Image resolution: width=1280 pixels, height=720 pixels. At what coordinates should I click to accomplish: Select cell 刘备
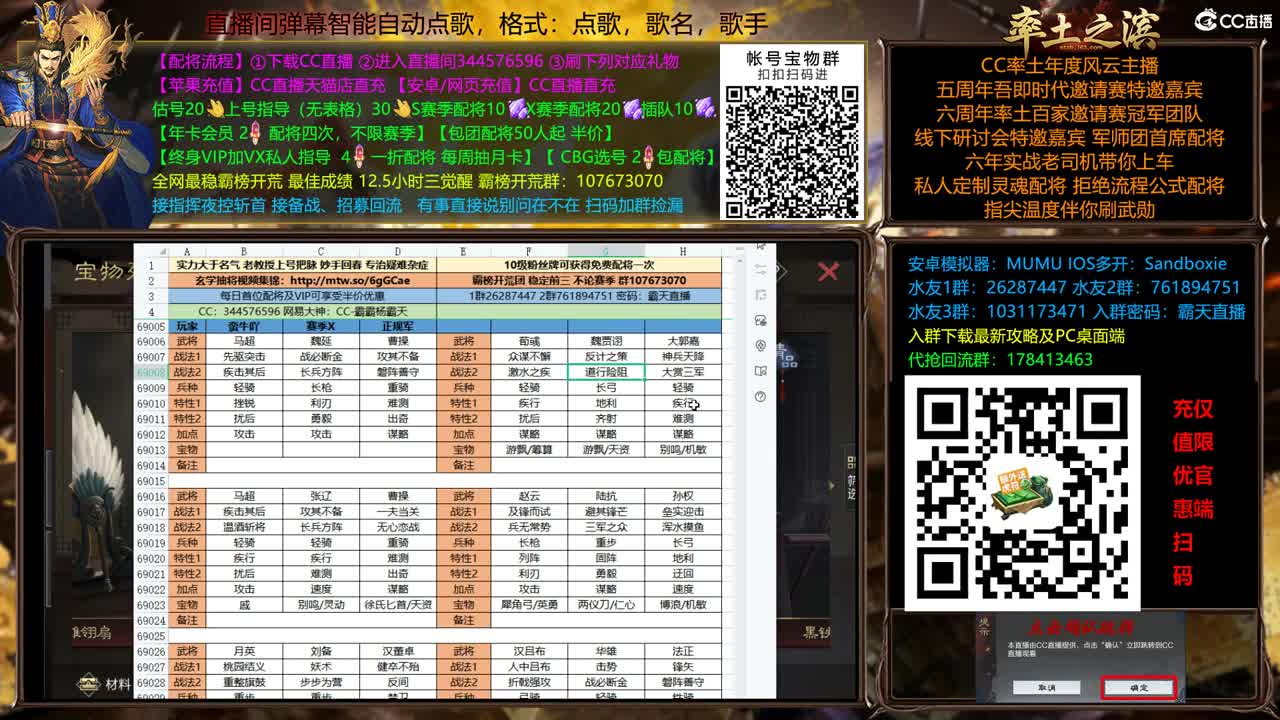click(x=321, y=651)
